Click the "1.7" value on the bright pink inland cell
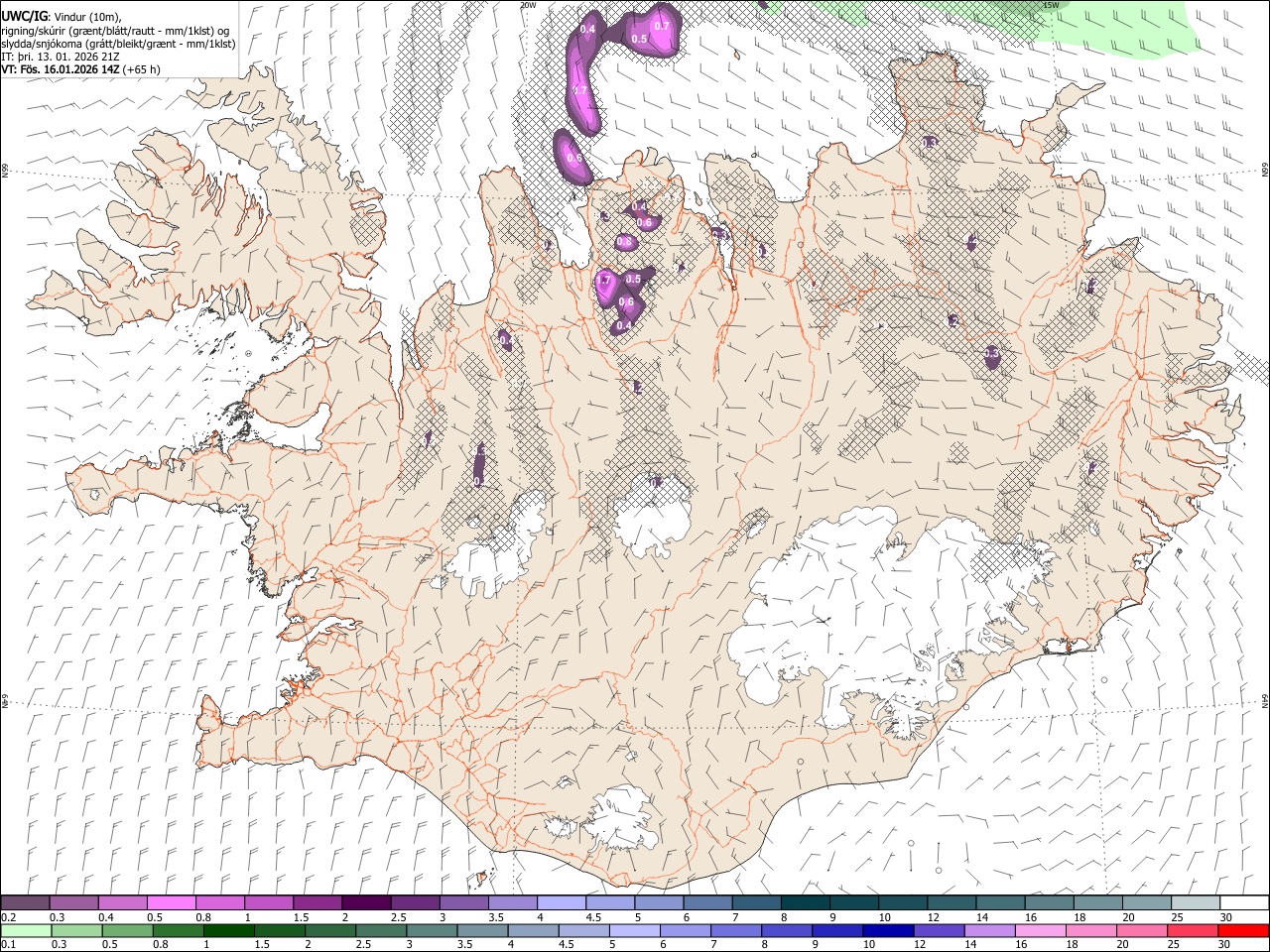1270x952 pixels. (x=603, y=282)
